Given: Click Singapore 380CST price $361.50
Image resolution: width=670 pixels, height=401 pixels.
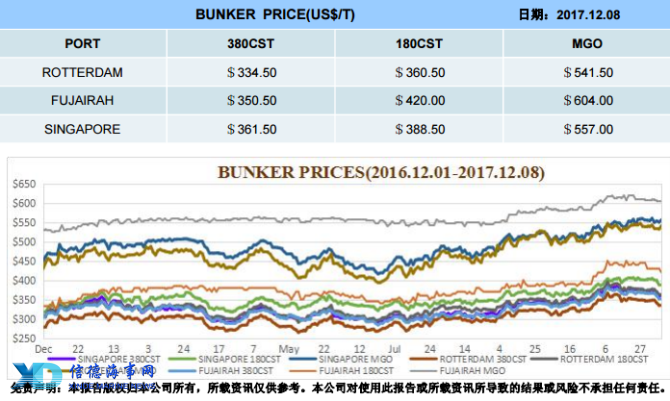Looking at the screenshot, I should tap(252, 129).
